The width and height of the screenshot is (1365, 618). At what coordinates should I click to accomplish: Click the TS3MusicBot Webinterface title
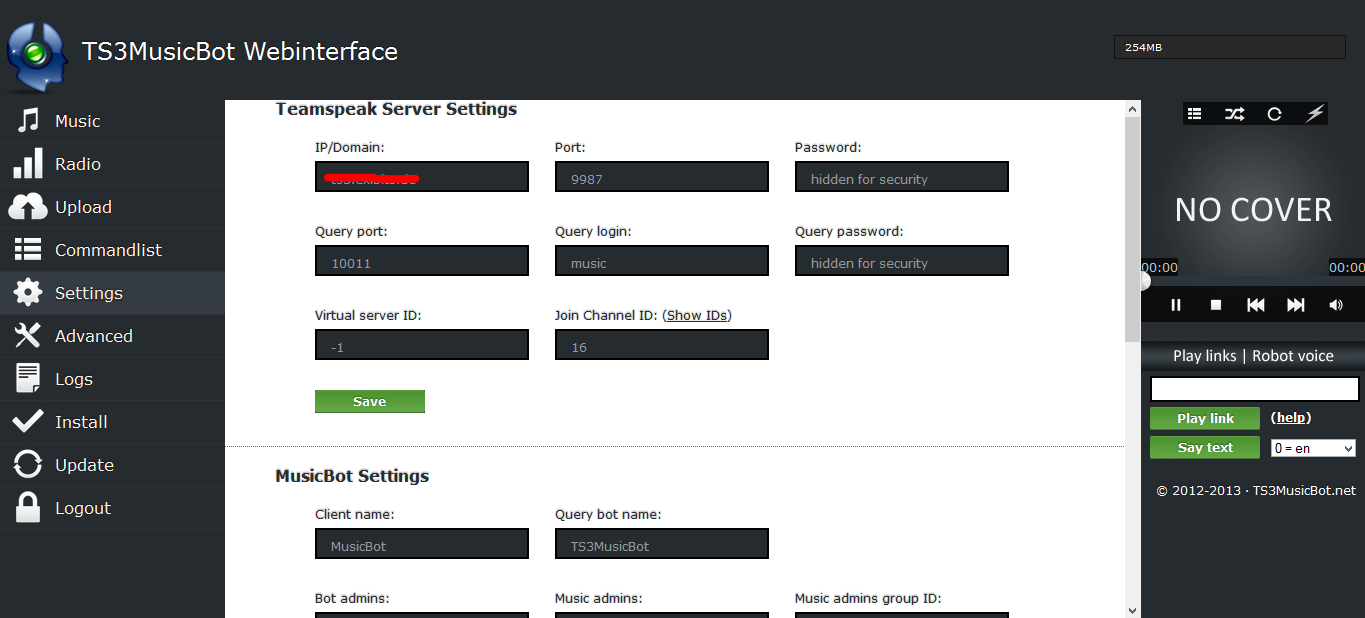click(240, 51)
